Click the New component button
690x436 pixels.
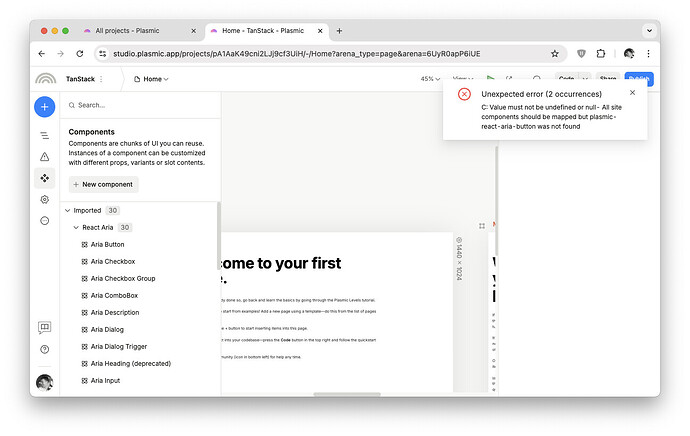coord(104,184)
